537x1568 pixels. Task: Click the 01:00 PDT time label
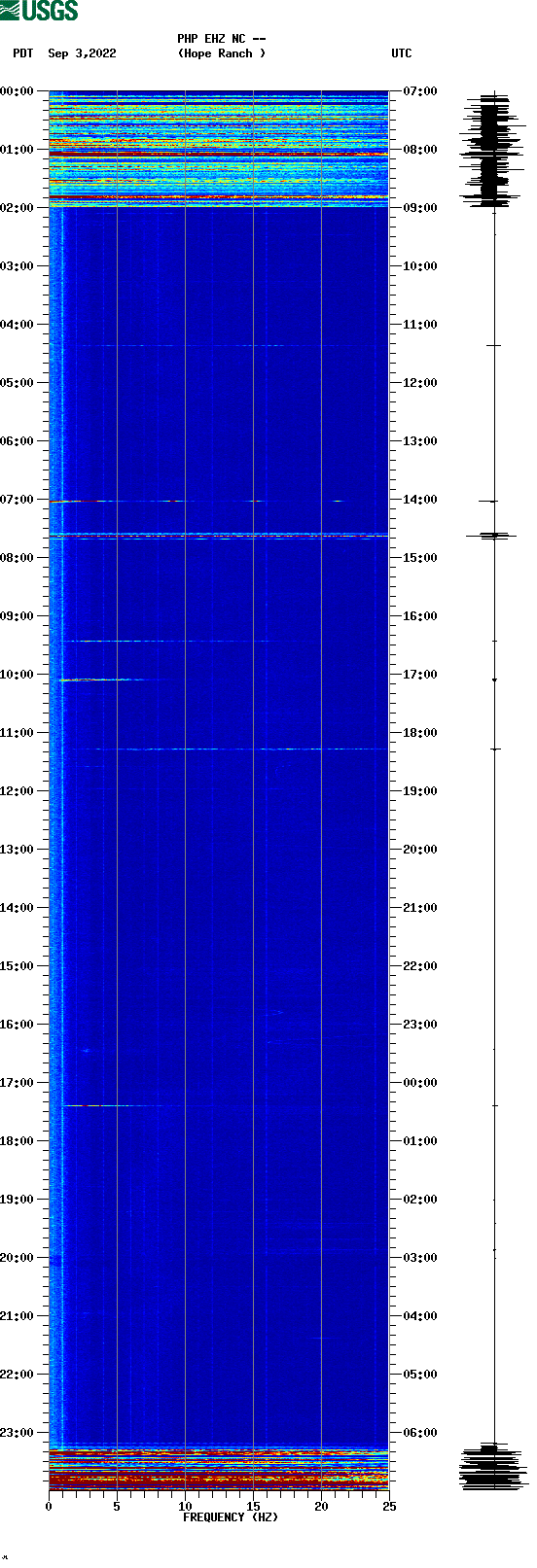point(17,150)
